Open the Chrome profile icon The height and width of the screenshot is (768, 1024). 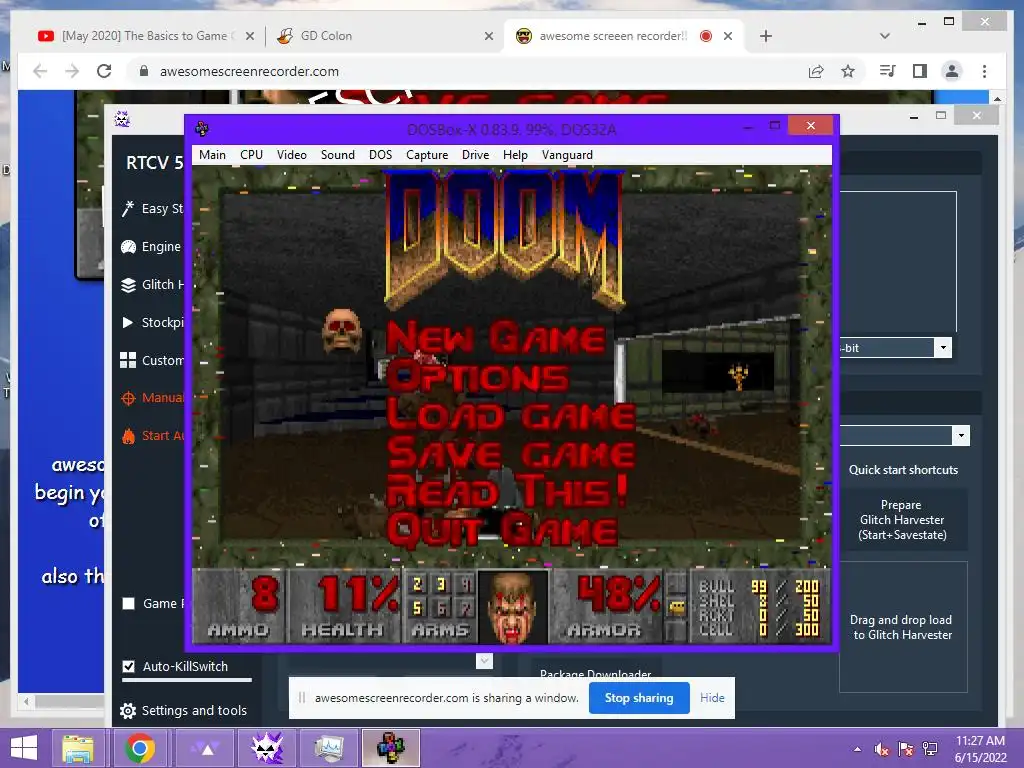coord(952,71)
